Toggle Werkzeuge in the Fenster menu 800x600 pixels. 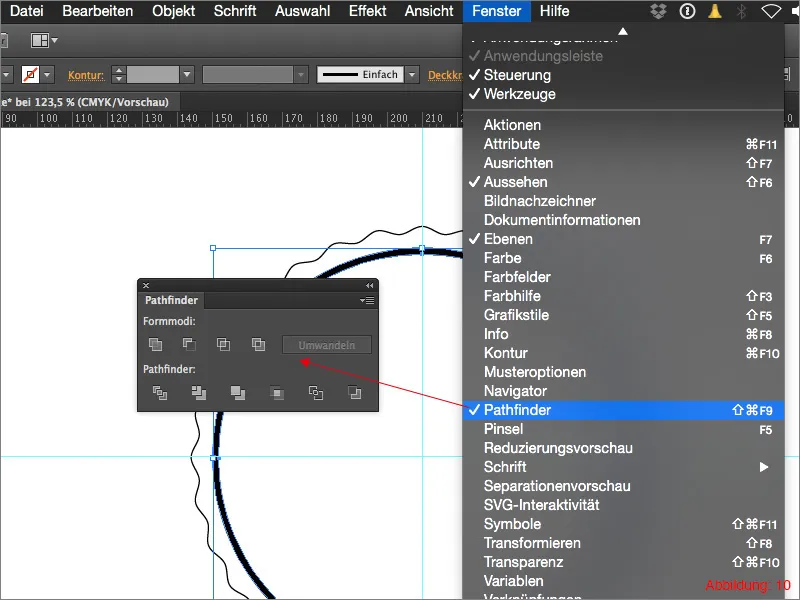[x=623, y=94]
